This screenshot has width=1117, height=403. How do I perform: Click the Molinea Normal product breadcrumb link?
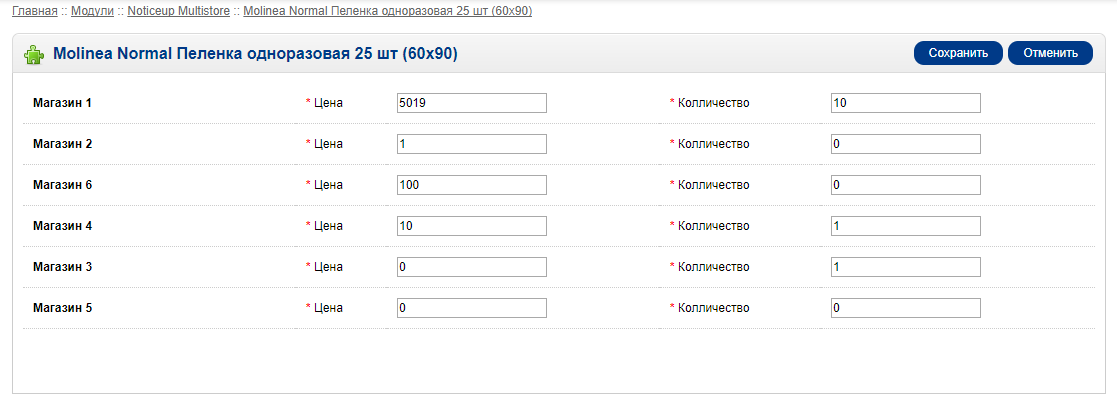(x=388, y=11)
